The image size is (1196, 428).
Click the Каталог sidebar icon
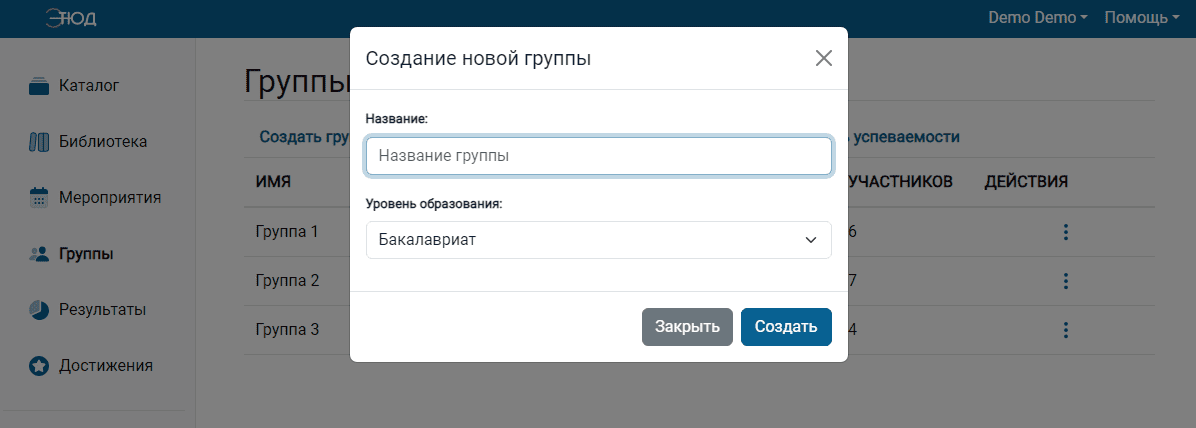tap(39, 86)
